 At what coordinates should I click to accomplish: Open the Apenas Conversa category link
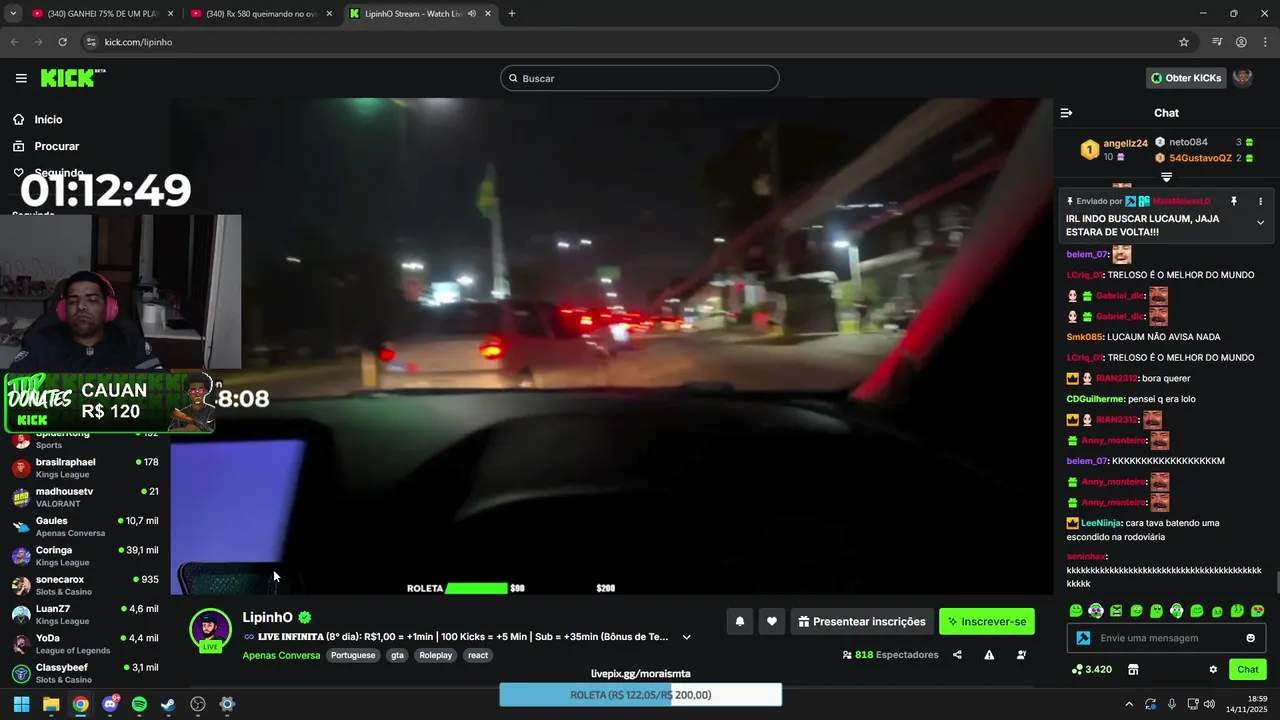281,655
